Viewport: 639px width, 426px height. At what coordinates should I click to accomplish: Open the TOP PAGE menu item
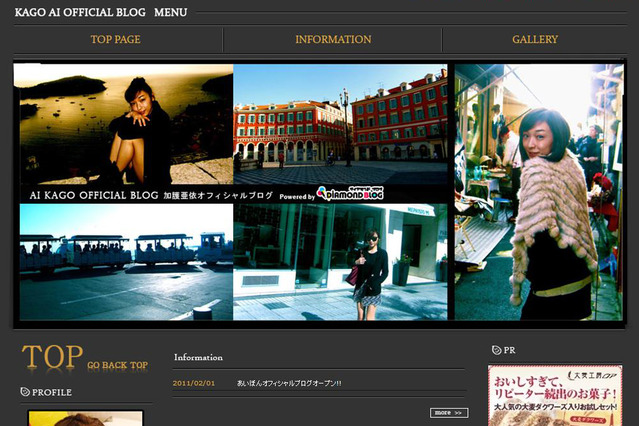[115, 40]
